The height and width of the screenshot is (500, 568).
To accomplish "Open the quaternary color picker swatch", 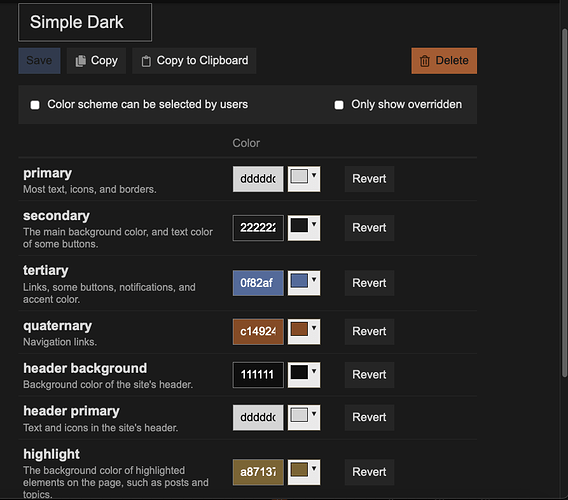I will click(x=304, y=332).
